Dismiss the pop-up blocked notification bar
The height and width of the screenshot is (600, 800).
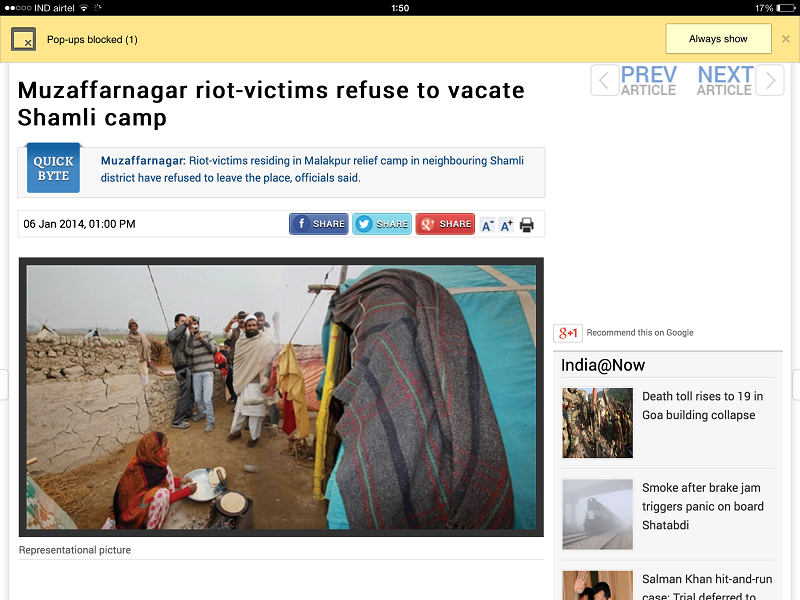point(786,39)
